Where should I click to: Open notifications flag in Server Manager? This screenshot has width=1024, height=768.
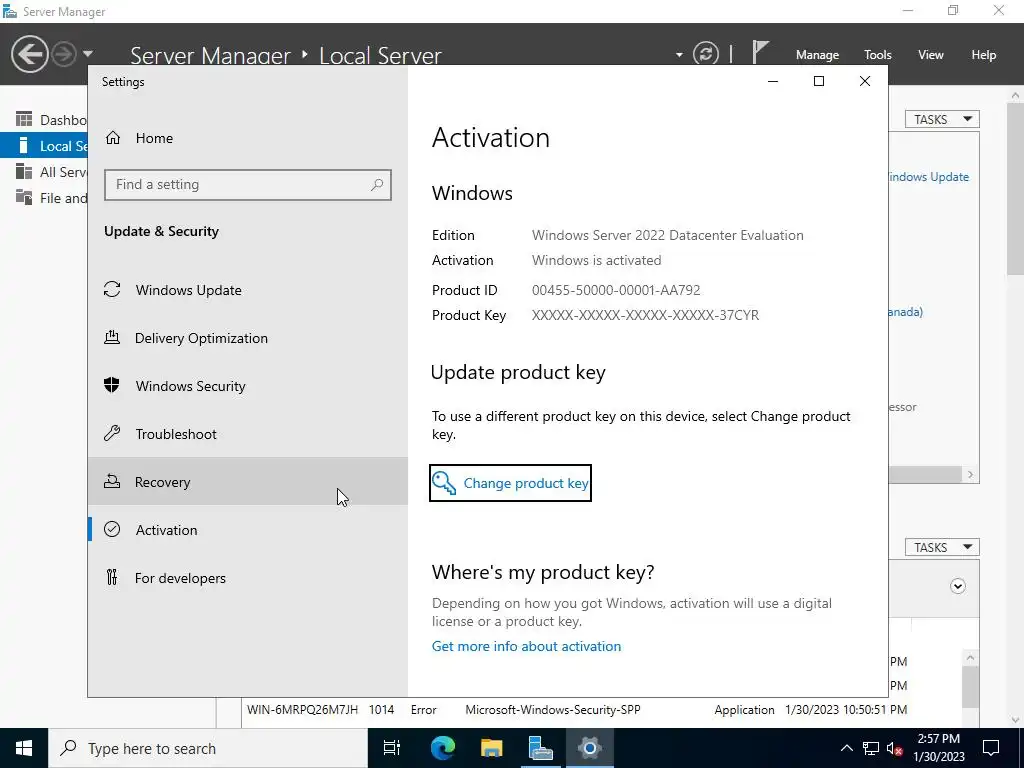click(x=760, y=52)
